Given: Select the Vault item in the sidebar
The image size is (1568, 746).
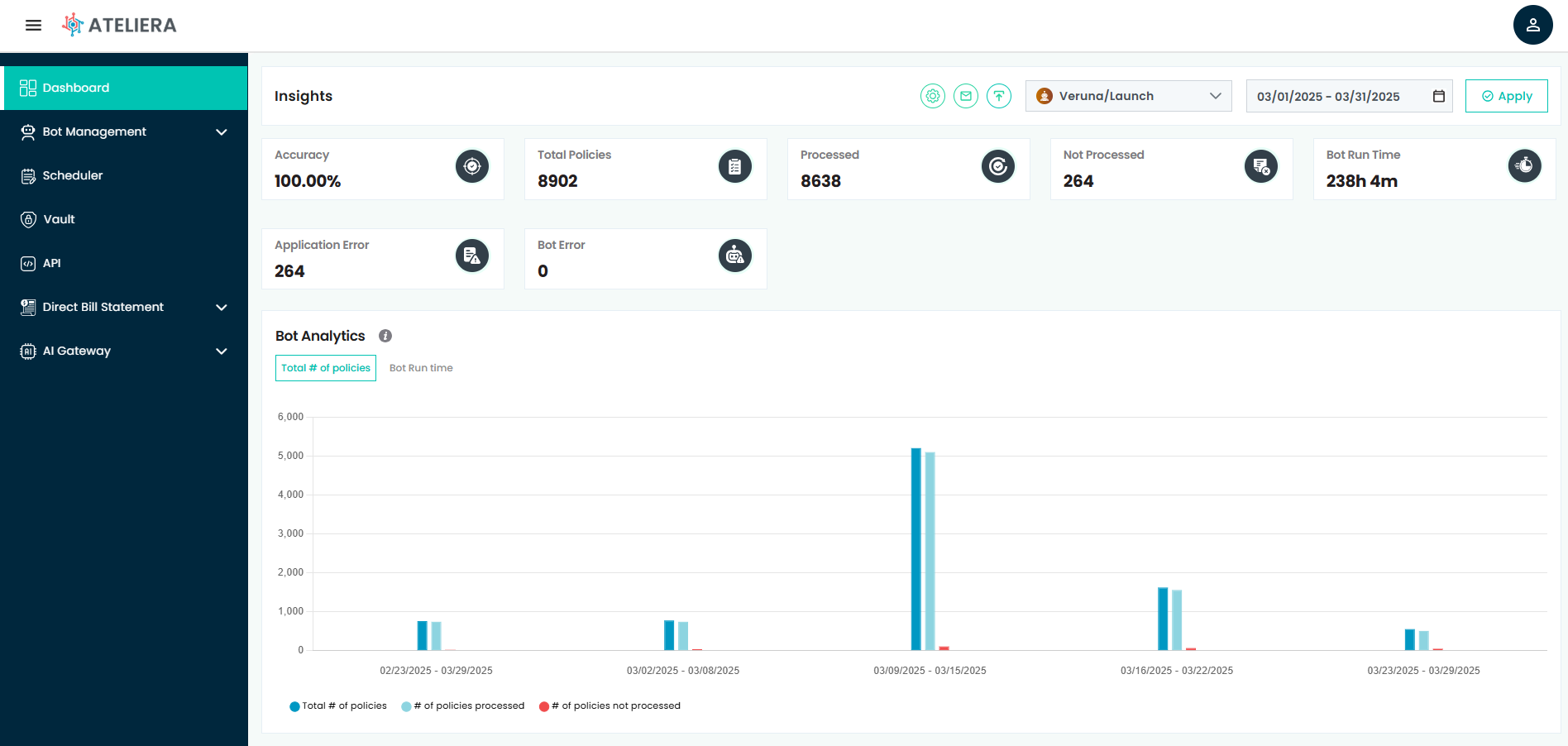Looking at the screenshot, I should pos(60,219).
